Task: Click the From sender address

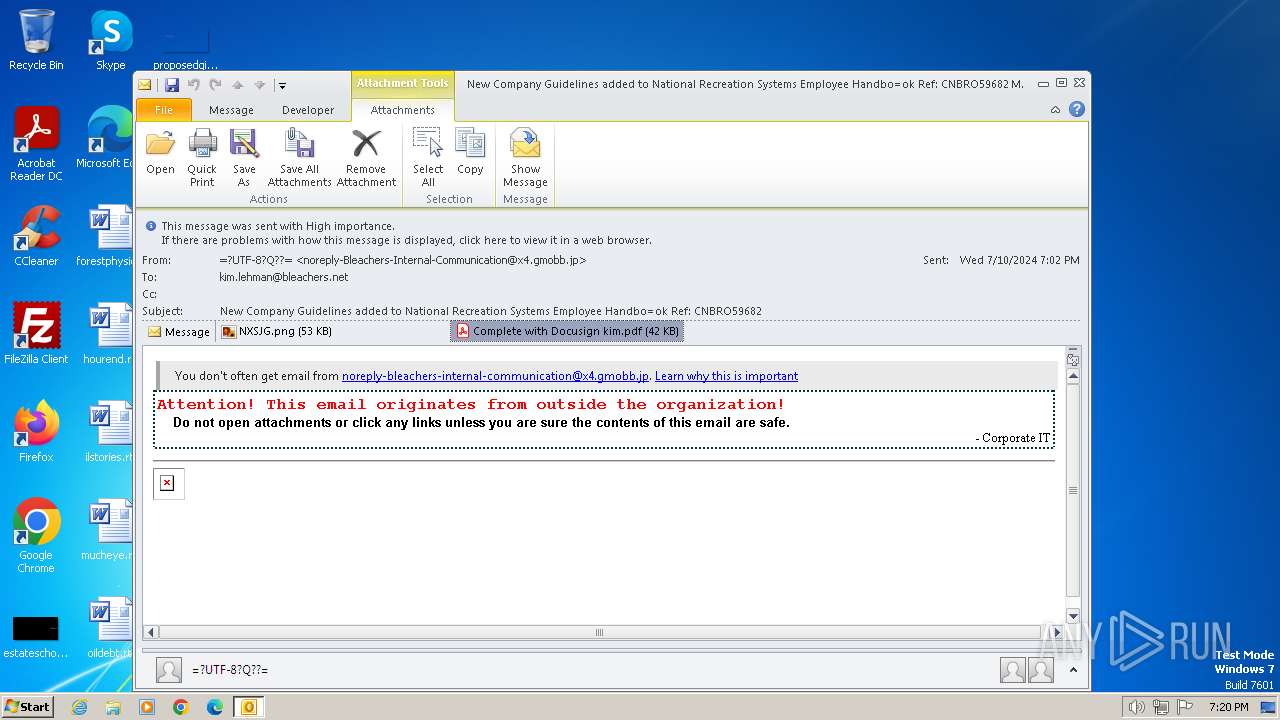Action: tap(403, 260)
